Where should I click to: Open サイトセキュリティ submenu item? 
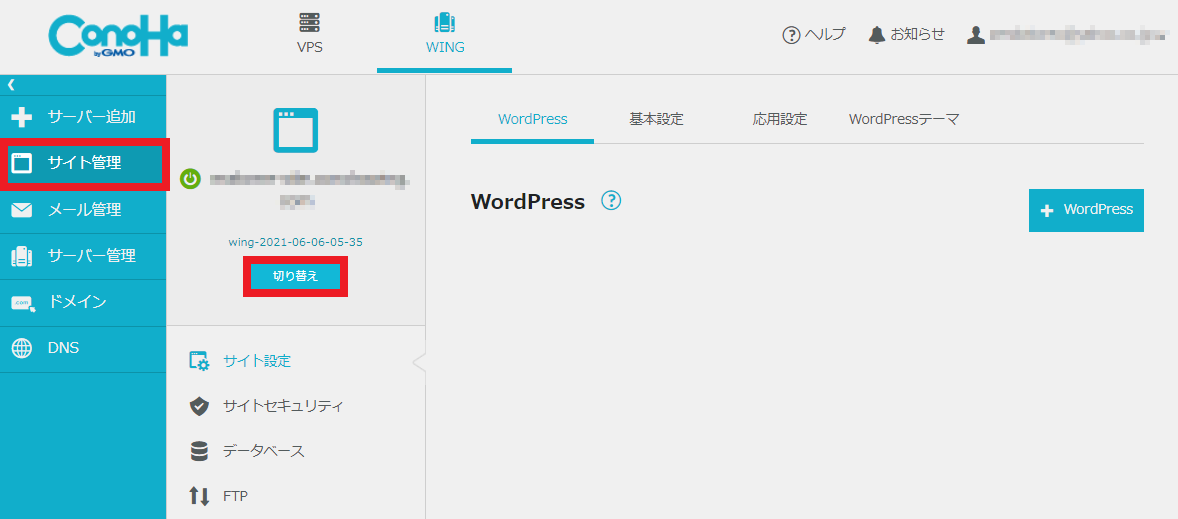click(x=282, y=406)
